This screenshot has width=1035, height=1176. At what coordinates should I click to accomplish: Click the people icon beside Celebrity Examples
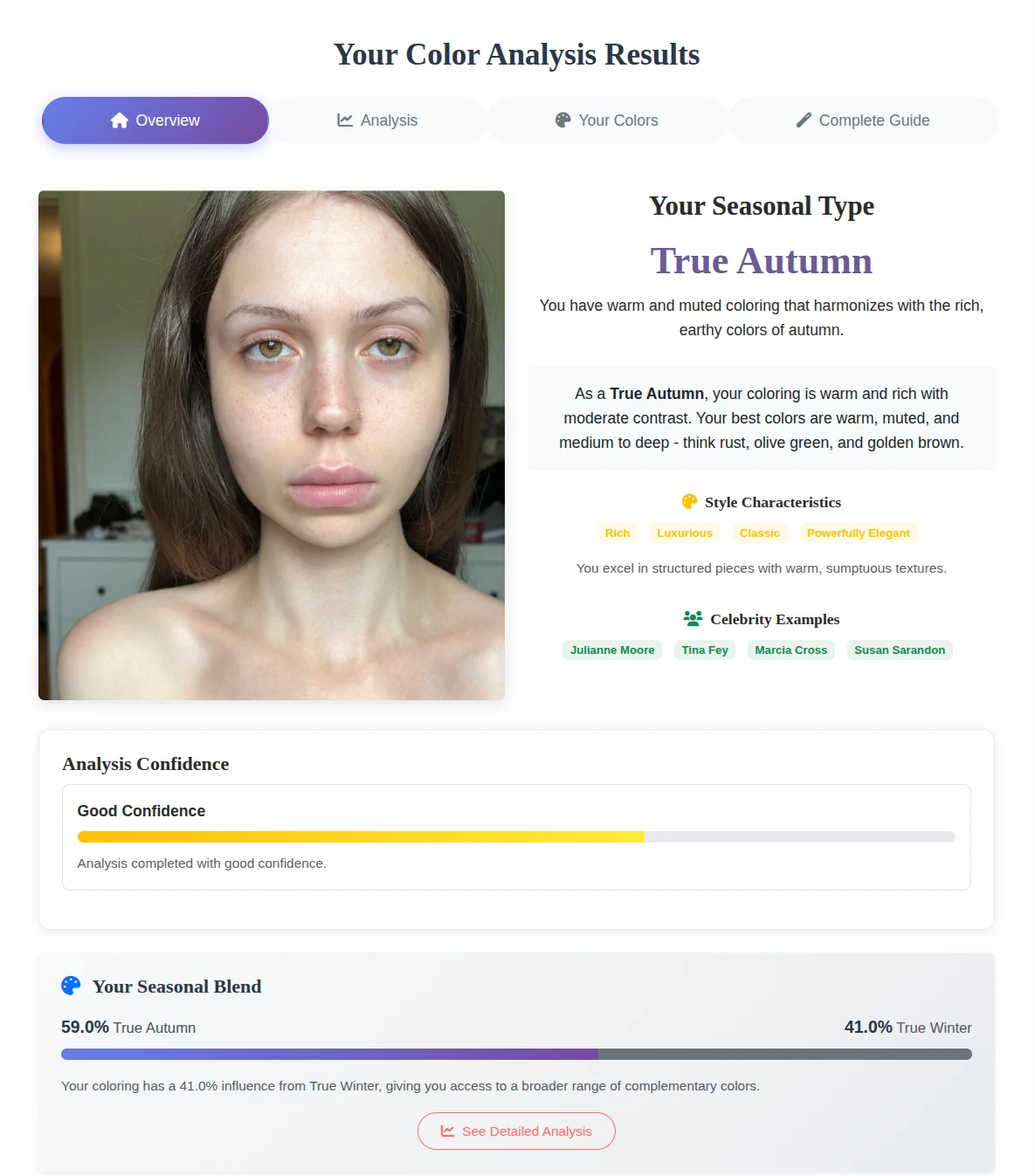[692, 619]
